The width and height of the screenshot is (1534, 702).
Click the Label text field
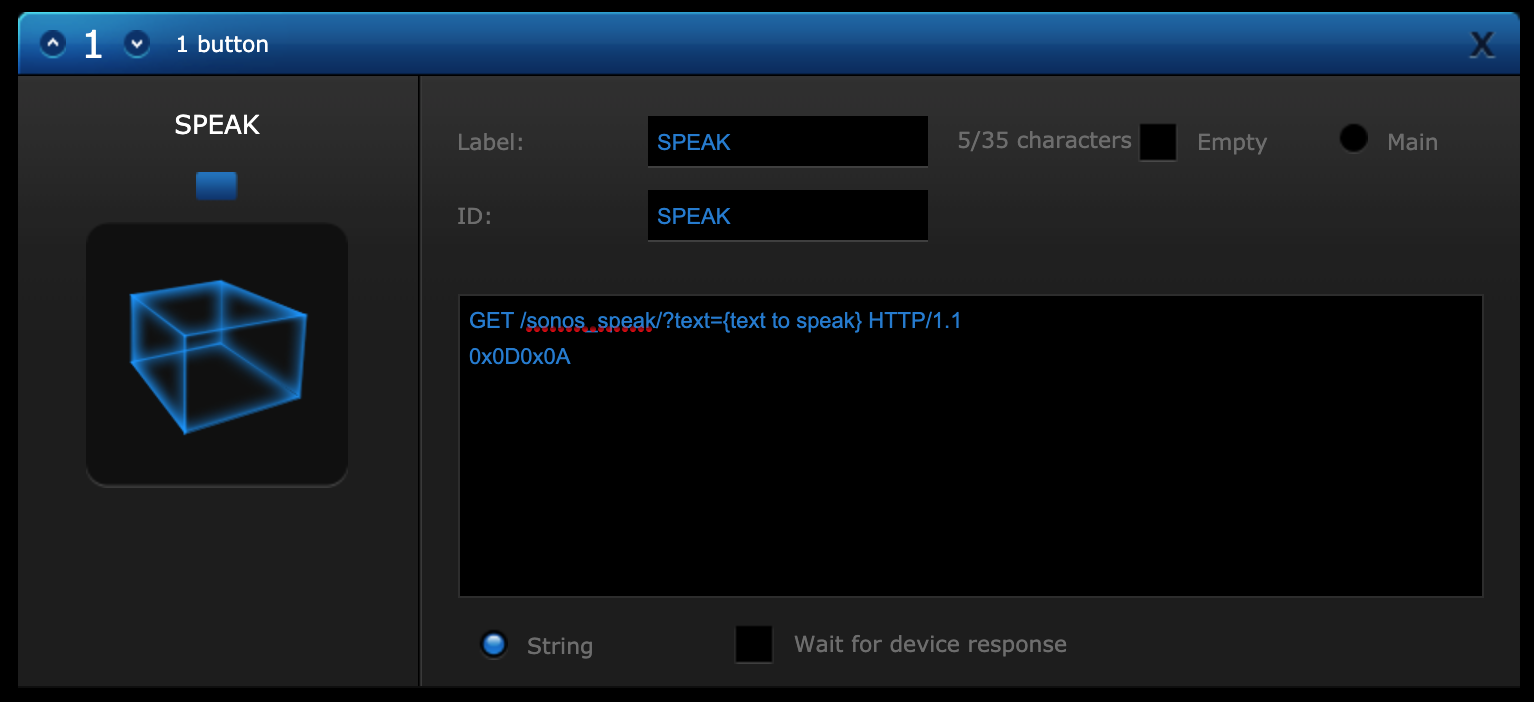[787, 142]
